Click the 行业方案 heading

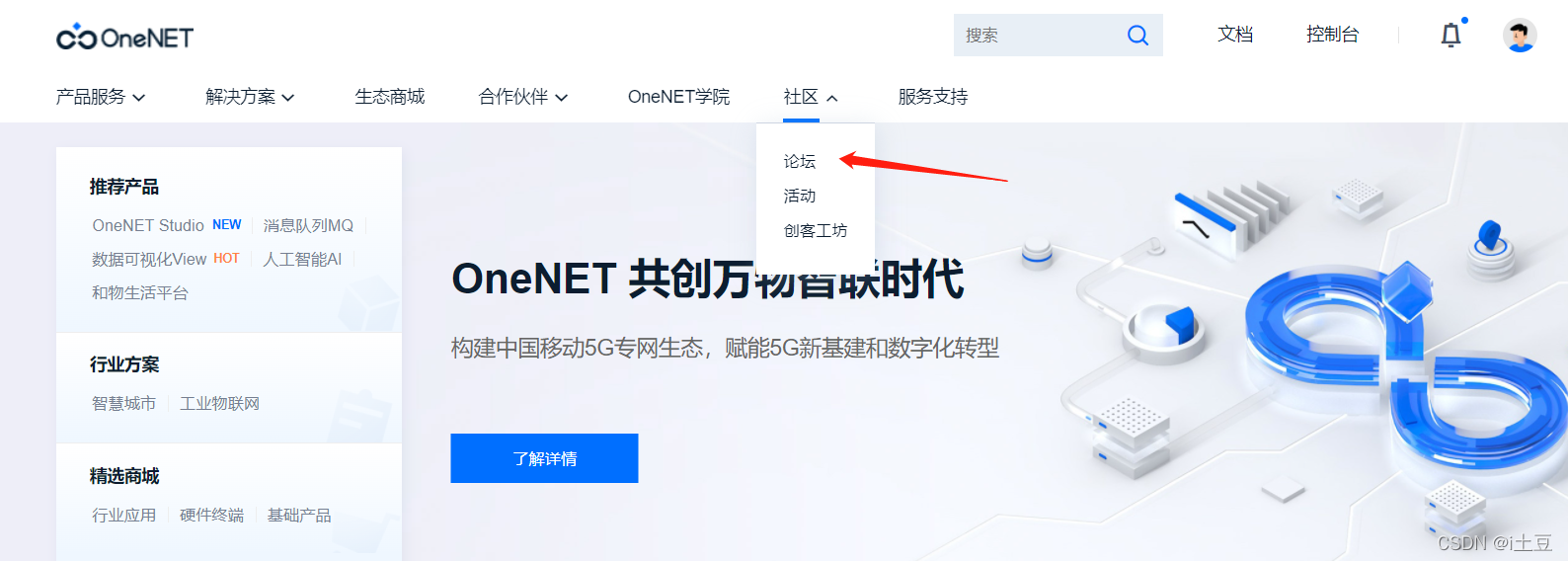coord(124,364)
